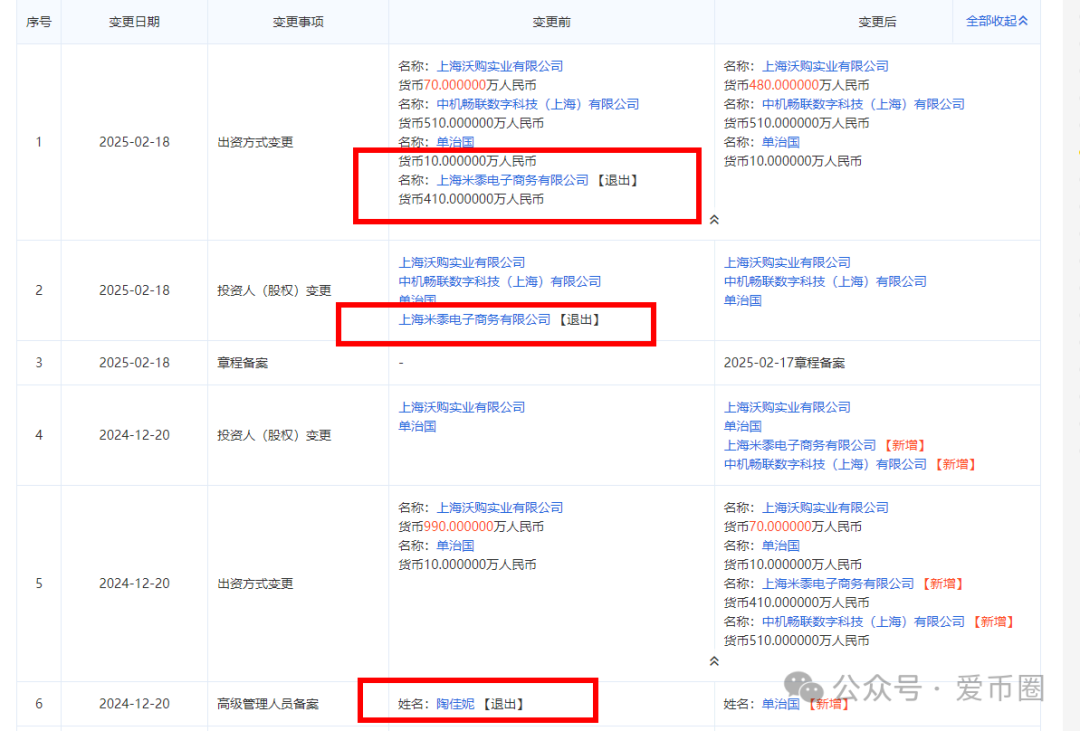This screenshot has width=1080, height=731.
Task: Select the 变更后 column header
Action: 876,20
